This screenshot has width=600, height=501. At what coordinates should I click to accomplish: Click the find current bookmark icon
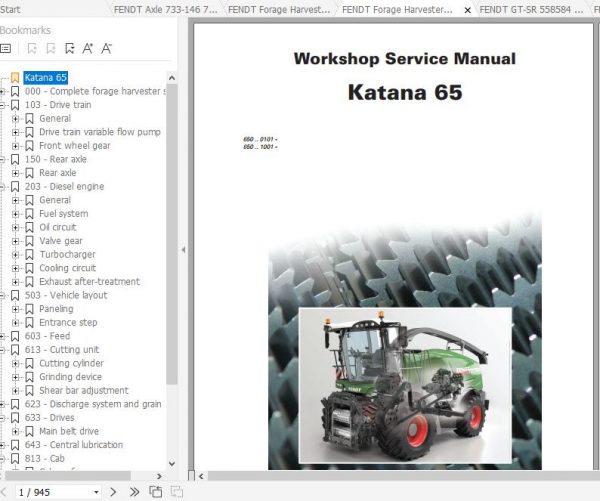[69, 48]
